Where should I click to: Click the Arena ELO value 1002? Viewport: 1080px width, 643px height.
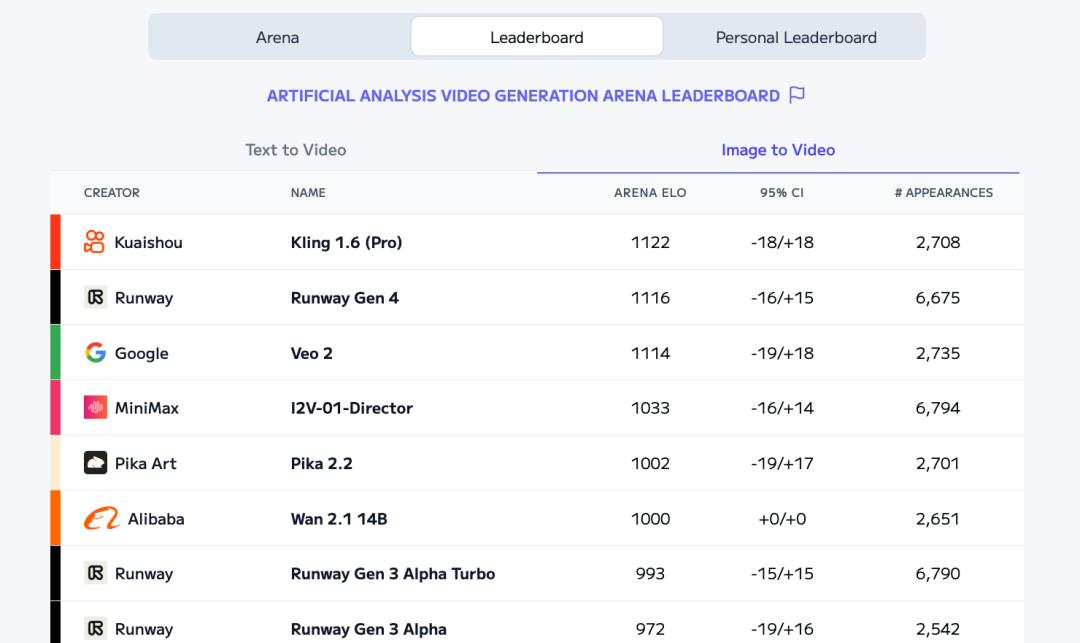(x=650, y=463)
